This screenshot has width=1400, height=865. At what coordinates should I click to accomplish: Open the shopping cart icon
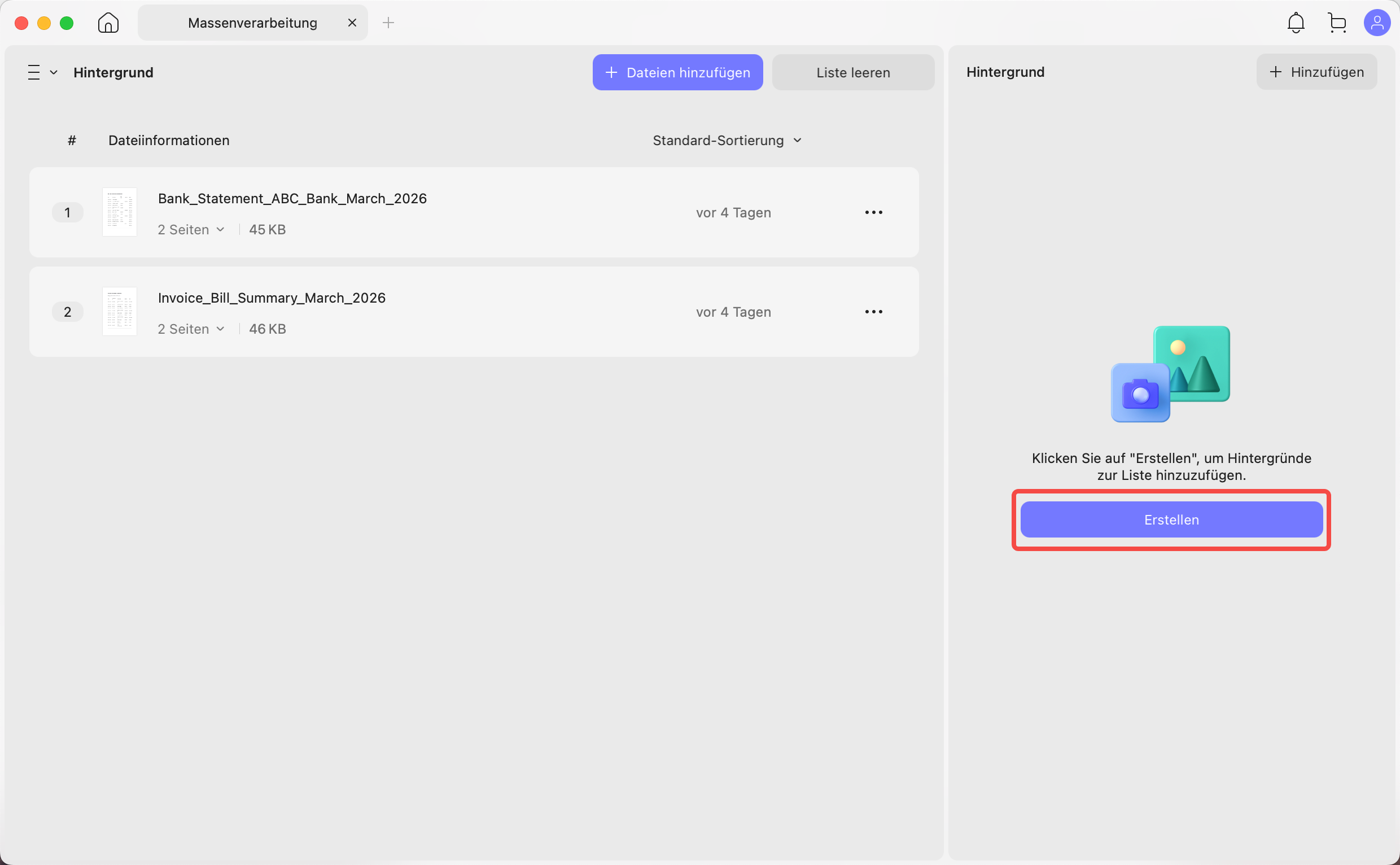click(x=1337, y=23)
